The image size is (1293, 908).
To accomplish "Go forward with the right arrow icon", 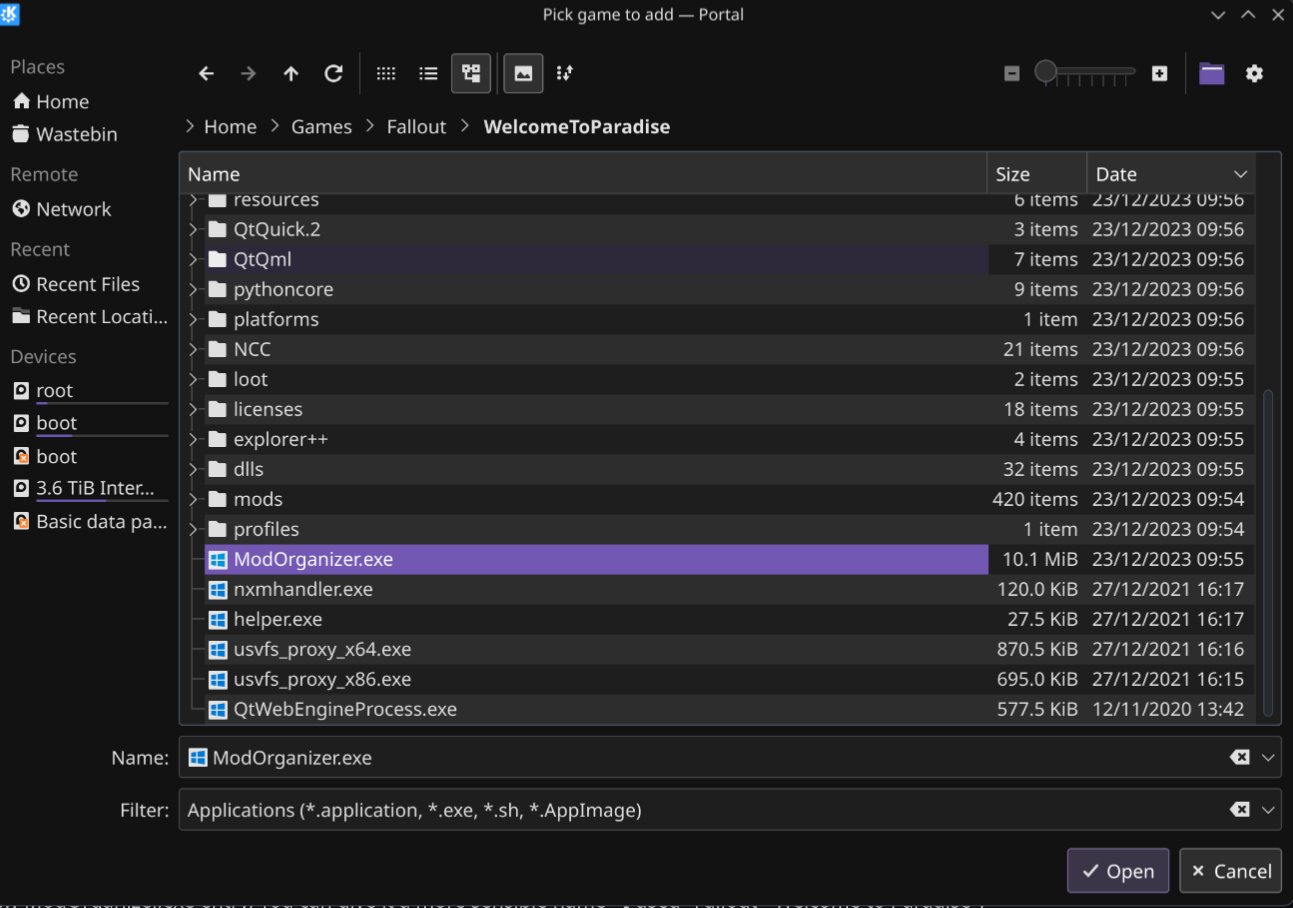I will pos(248,73).
